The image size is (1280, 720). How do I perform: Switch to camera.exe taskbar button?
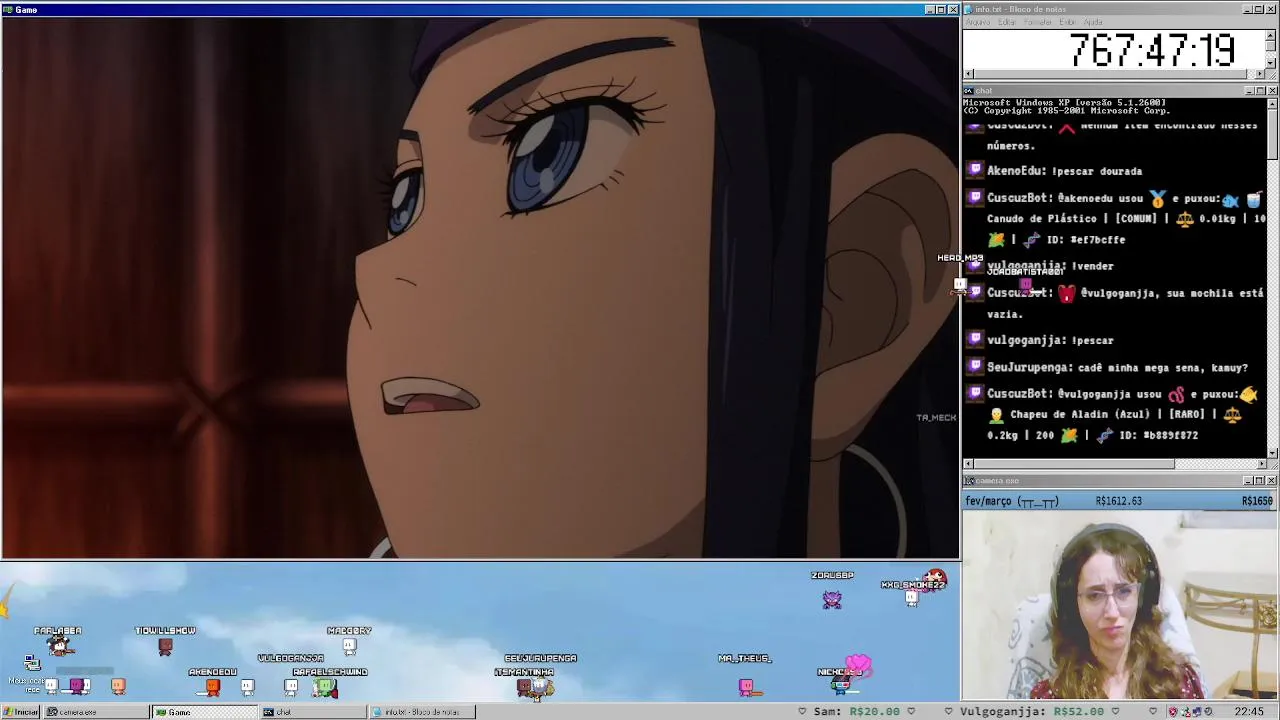pyautogui.click(x=98, y=712)
